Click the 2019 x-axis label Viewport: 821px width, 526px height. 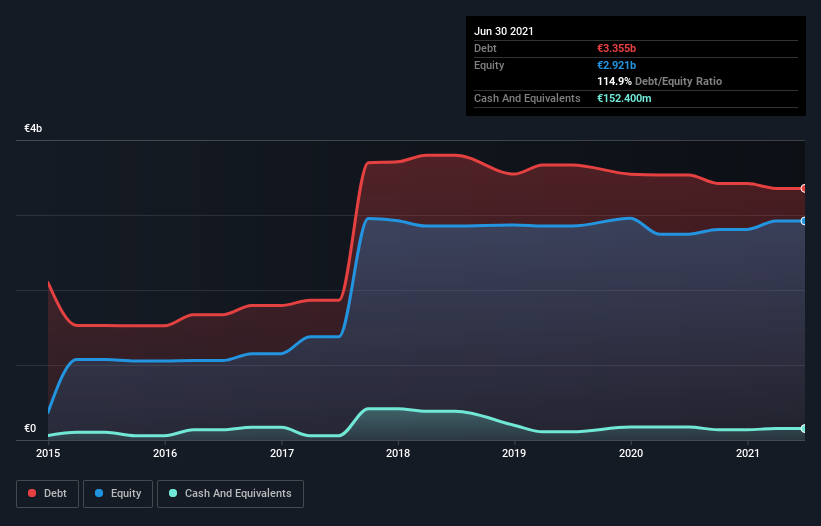(x=514, y=453)
